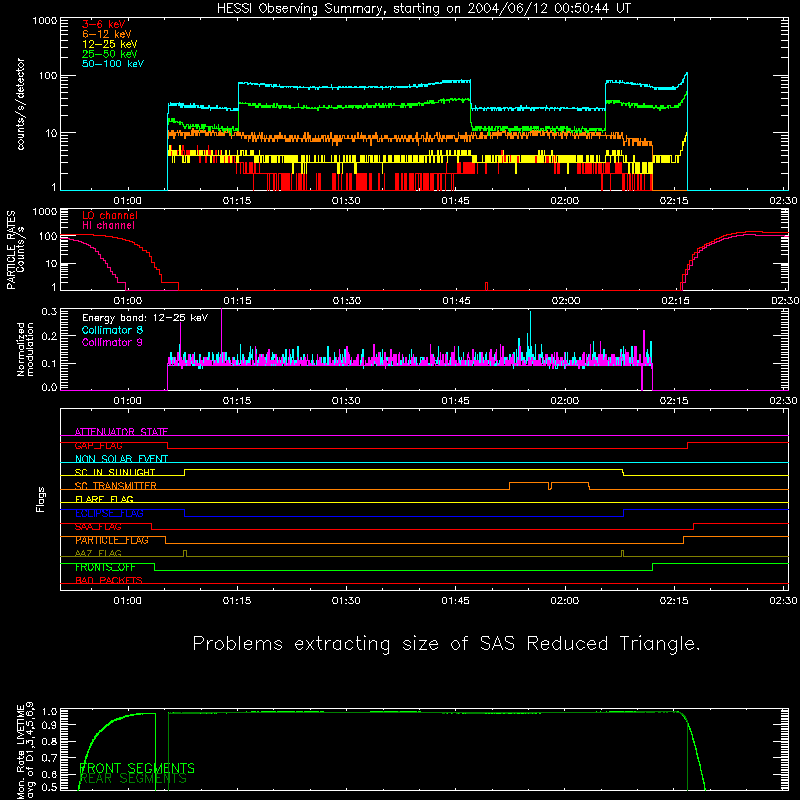800x800 pixels.
Task: Click the HESSI Observing Summary plot title
Action: point(423,9)
